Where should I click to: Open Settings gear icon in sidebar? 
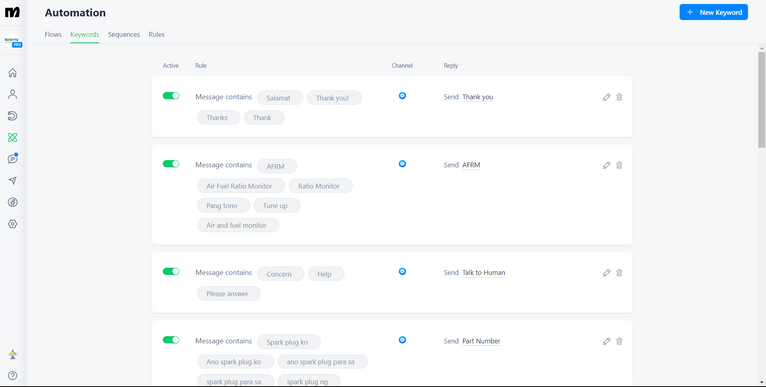pyautogui.click(x=13, y=224)
